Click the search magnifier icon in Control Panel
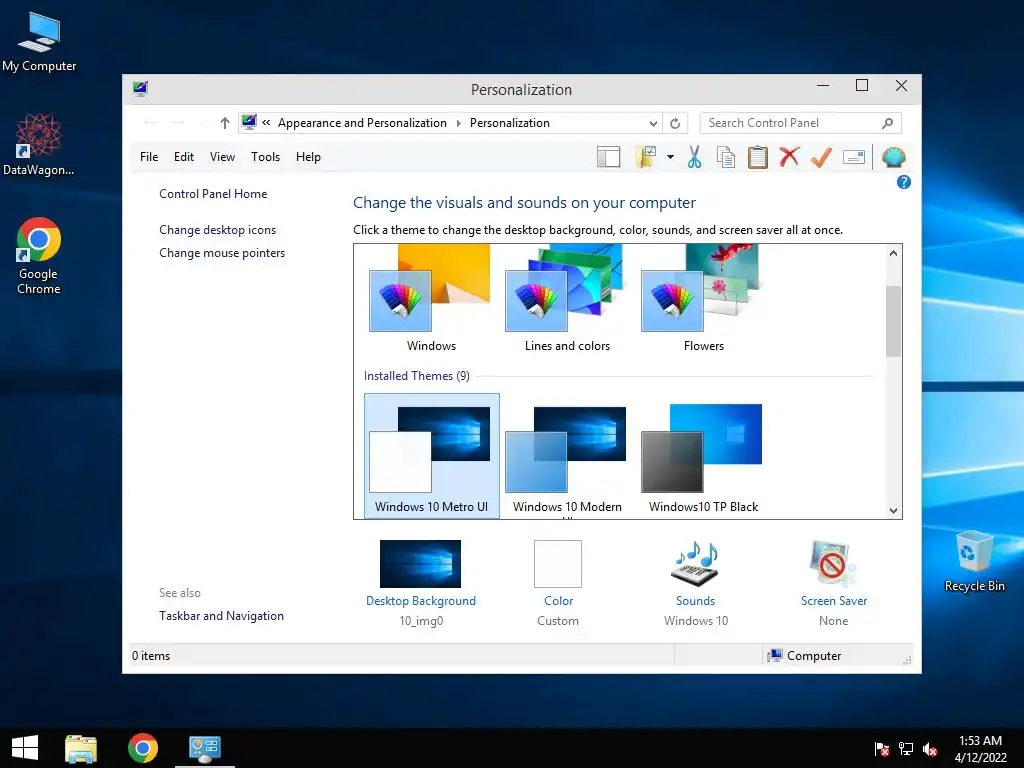The image size is (1024, 768). [x=887, y=123]
